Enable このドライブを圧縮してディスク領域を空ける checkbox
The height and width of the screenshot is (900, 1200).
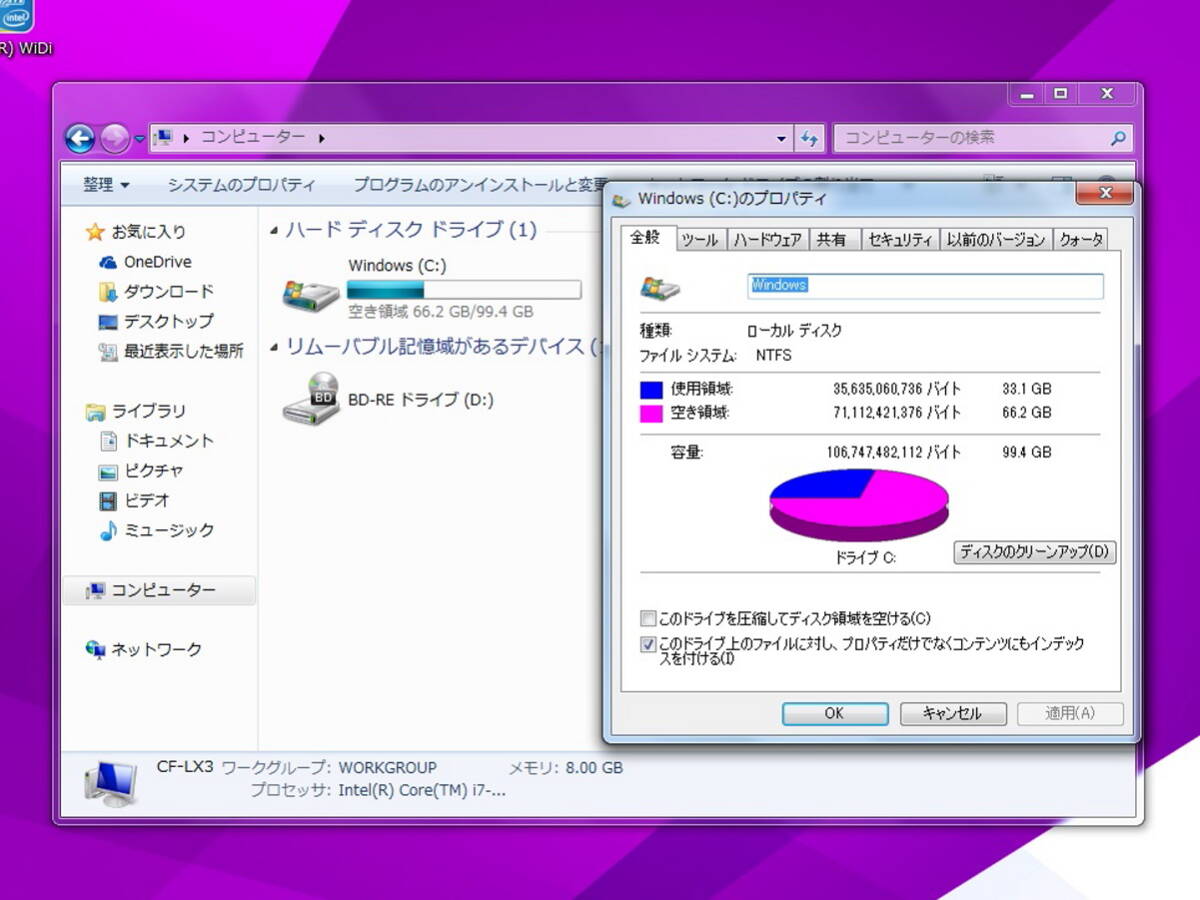pos(649,619)
